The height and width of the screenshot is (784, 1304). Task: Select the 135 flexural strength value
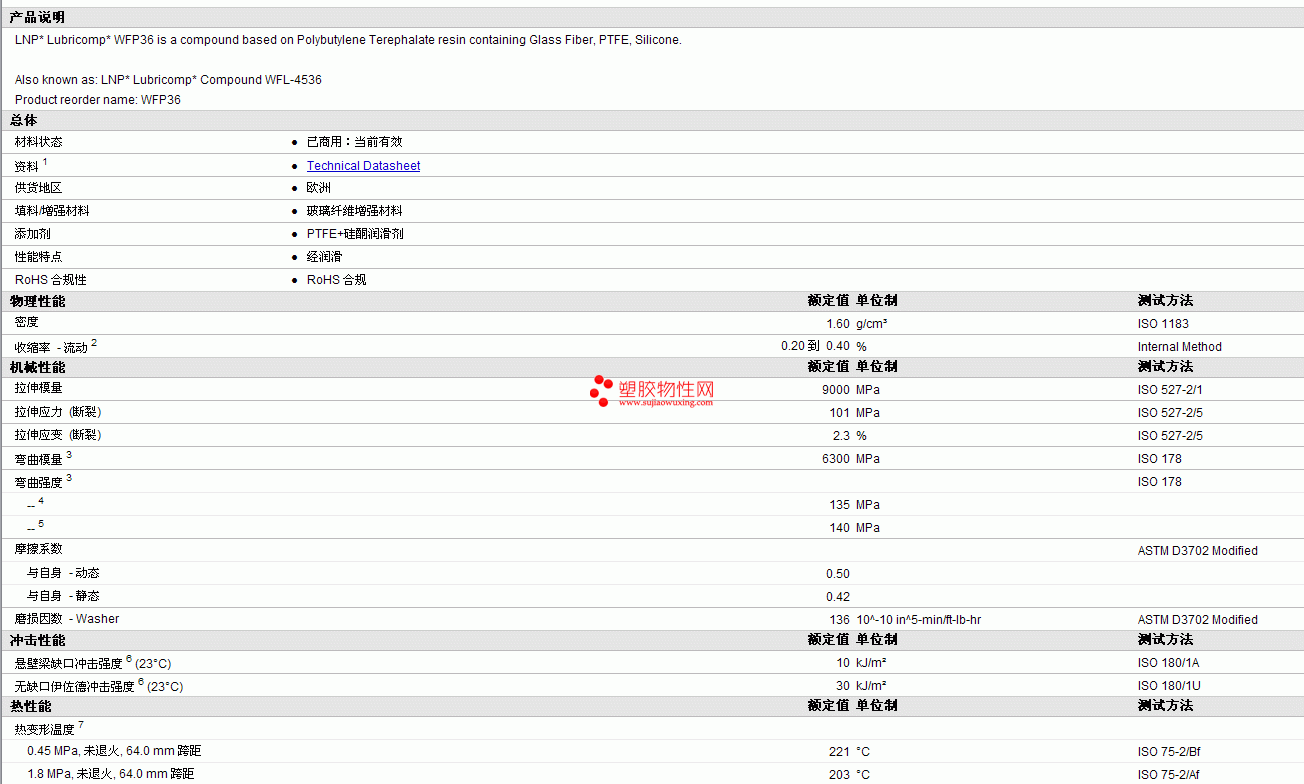[839, 505]
